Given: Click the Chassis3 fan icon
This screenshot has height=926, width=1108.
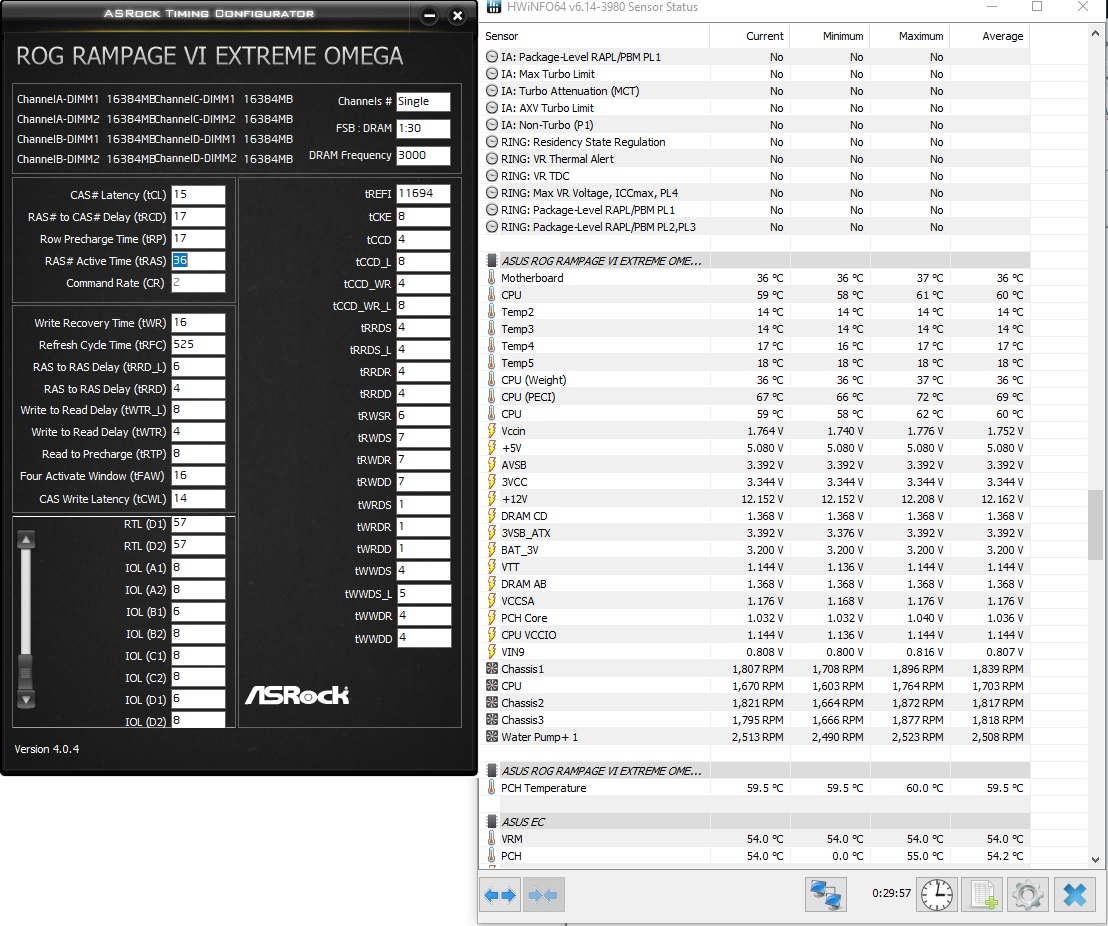Looking at the screenshot, I should pyautogui.click(x=492, y=720).
